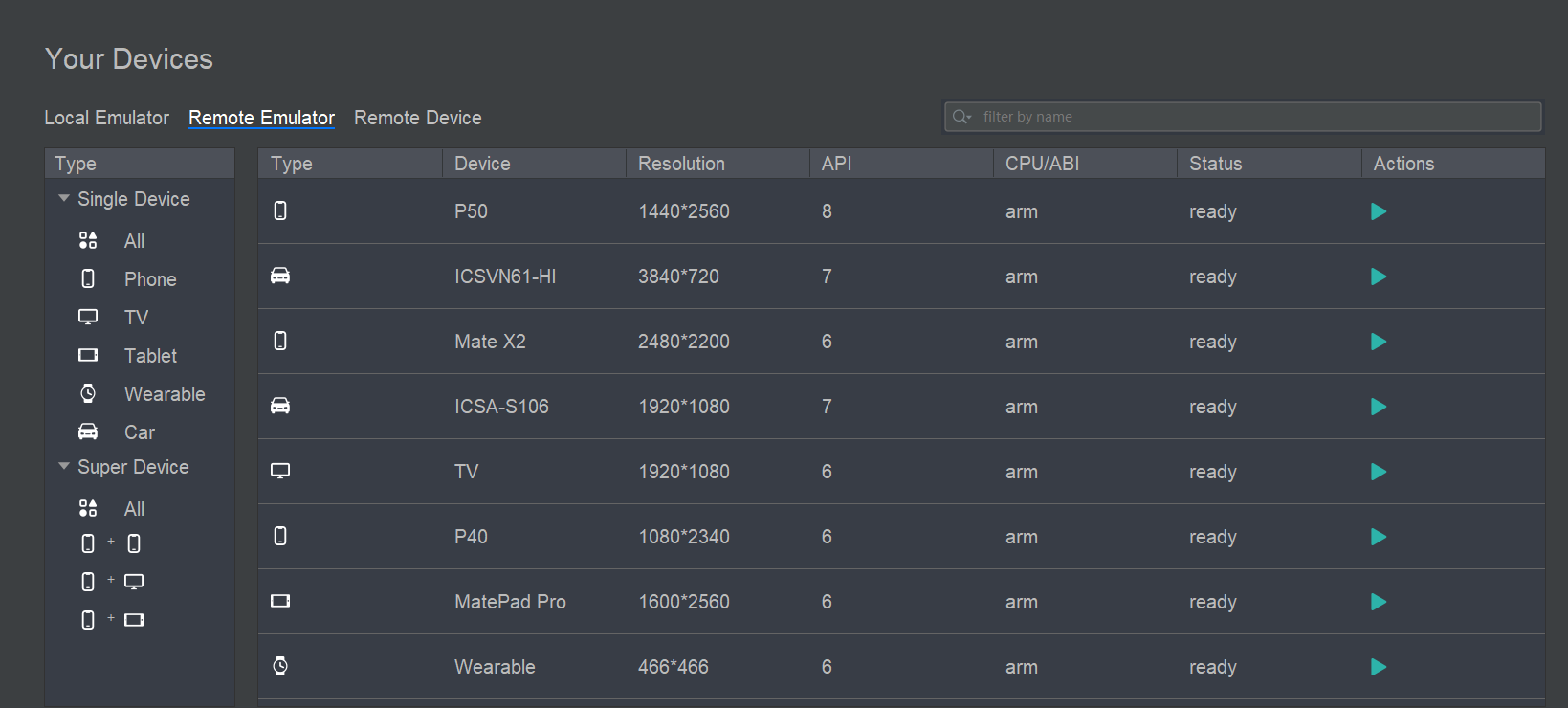Collapse the Super Device group
The image size is (1568, 708).
[64, 467]
